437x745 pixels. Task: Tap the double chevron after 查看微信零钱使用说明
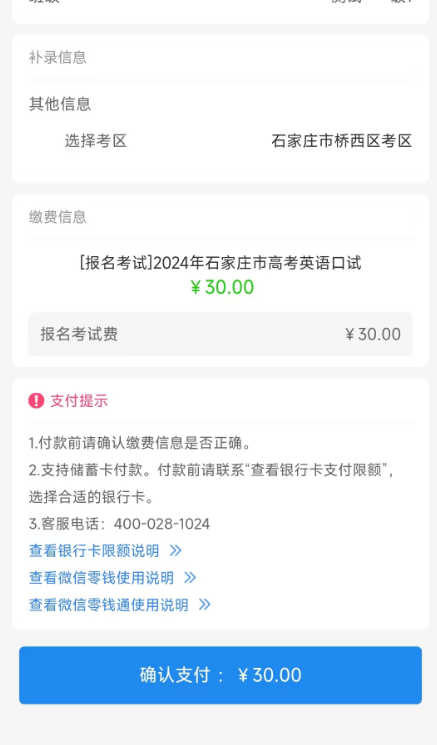pos(190,578)
